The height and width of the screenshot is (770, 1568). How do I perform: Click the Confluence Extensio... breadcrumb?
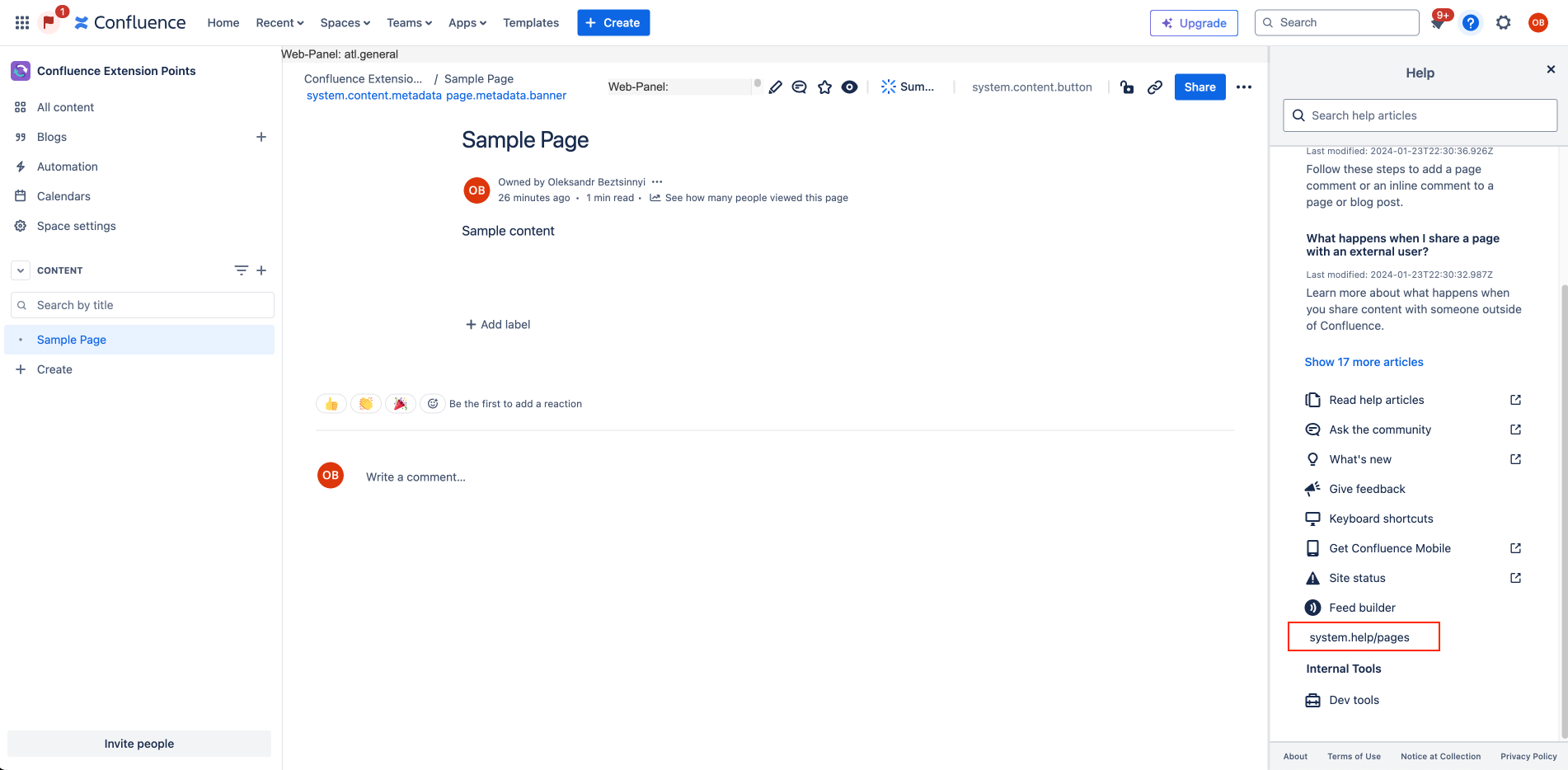click(363, 79)
